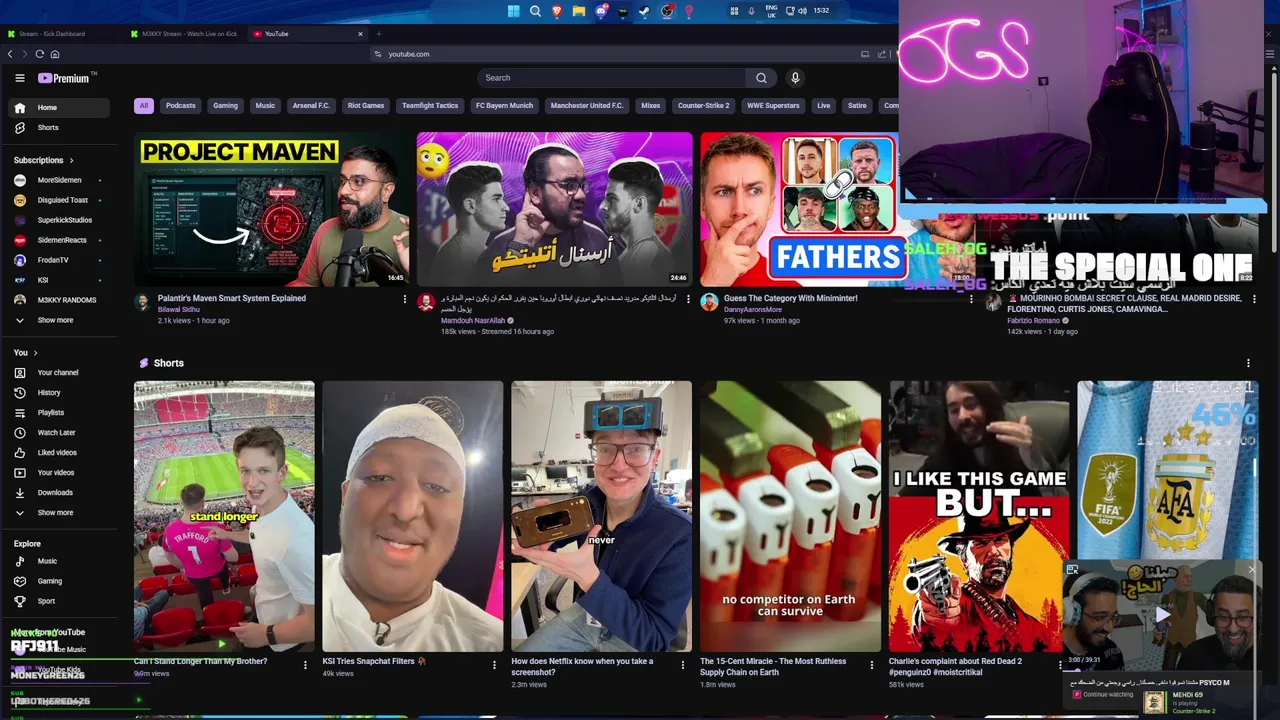The image size is (1280, 720).
Task: Open Downloads in the sidebar
Action: click(x=60, y=493)
